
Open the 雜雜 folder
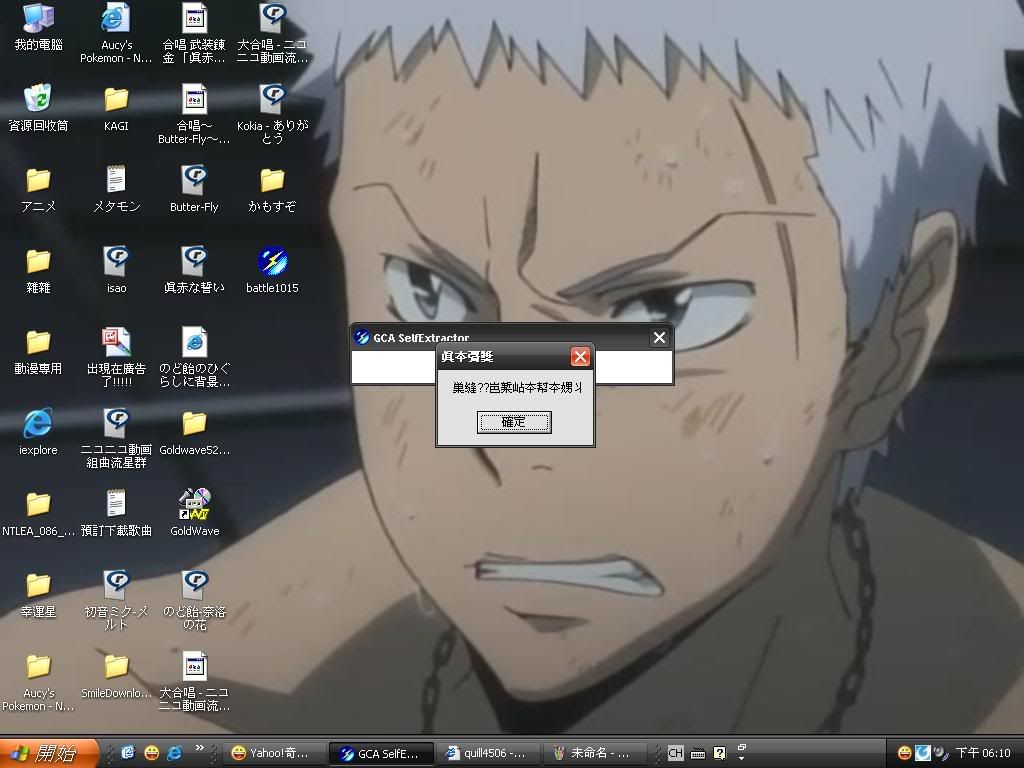click(x=39, y=270)
